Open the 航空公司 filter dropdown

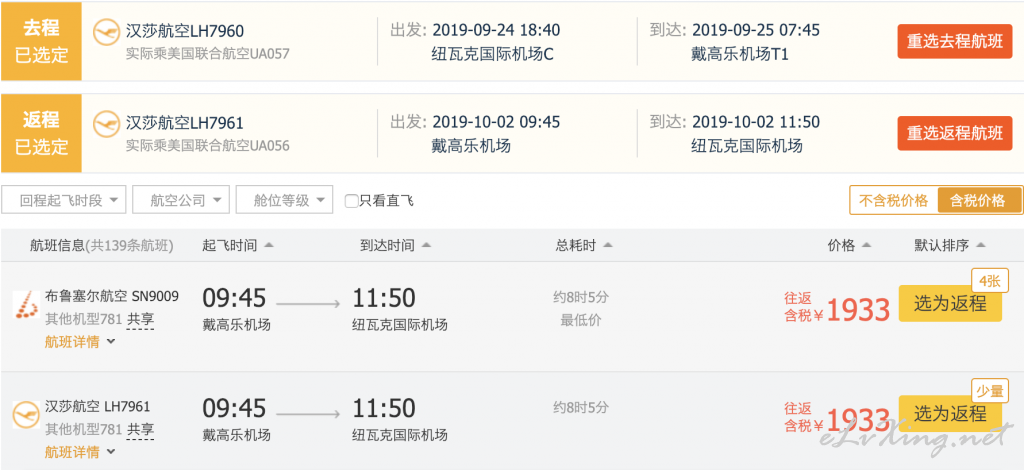point(180,200)
